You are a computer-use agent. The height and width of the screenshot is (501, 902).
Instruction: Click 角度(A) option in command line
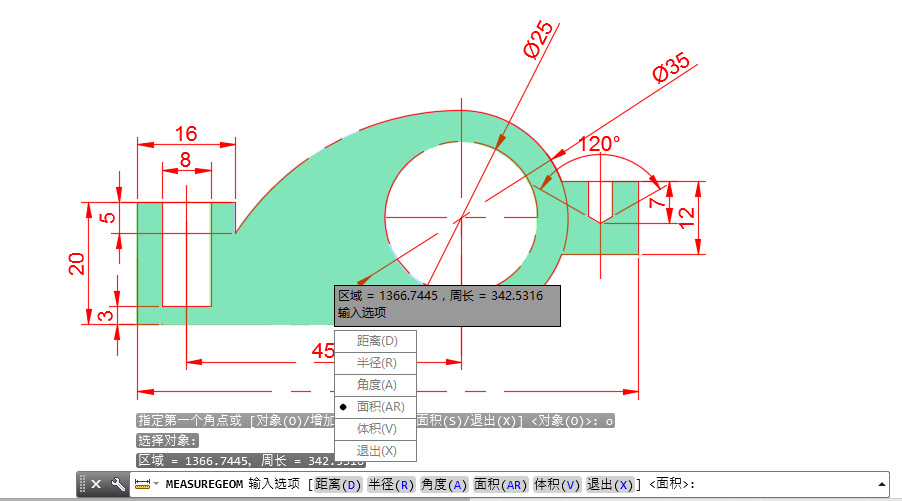click(x=445, y=485)
